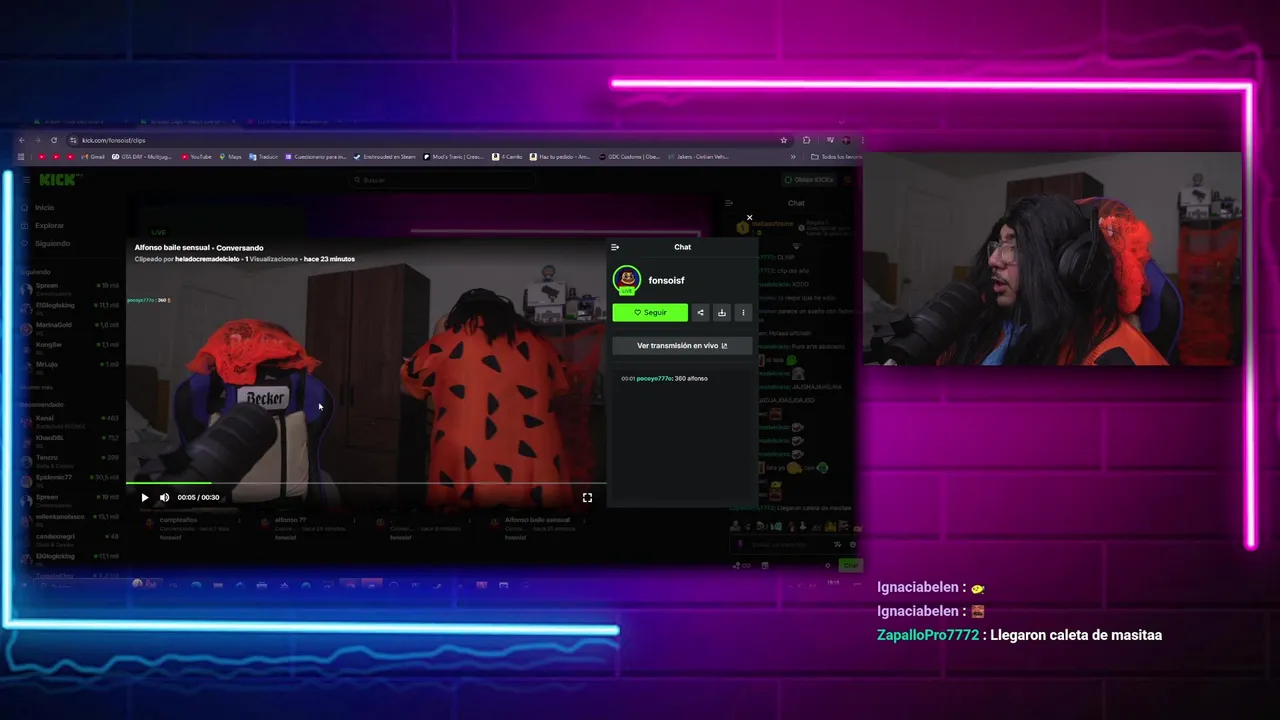Open the fonsoisf channel avatar
Screen dimensions: 1280x720
(x=627, y=280)
